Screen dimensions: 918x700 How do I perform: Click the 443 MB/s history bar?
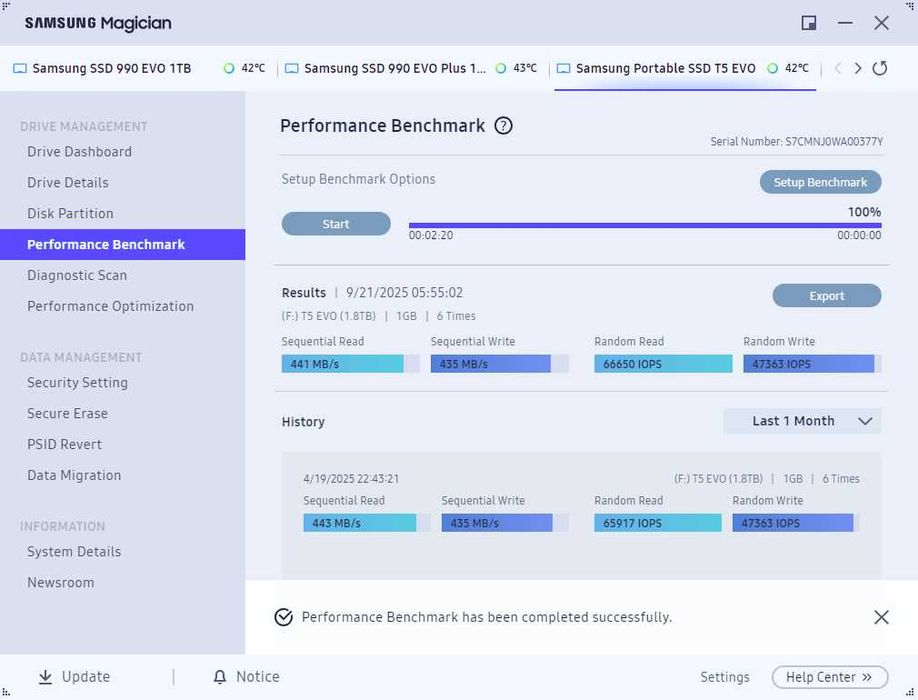click(x=366, y=523)
